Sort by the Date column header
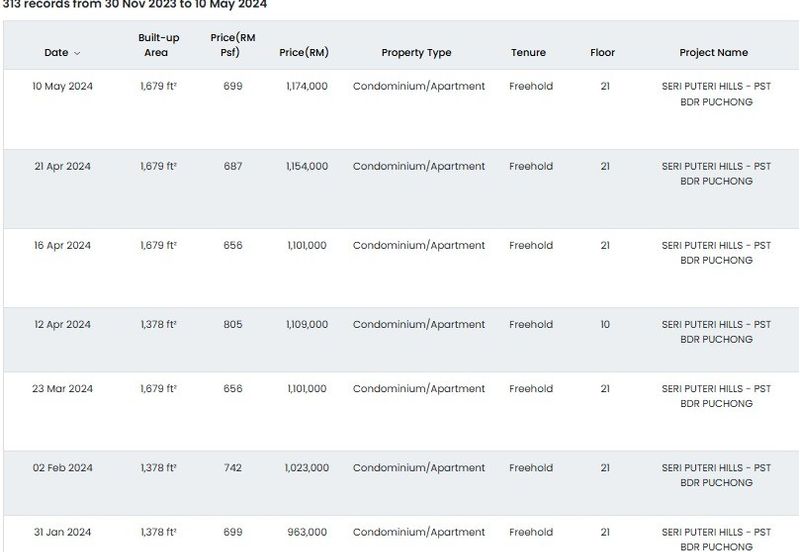 (x=56, y=53)
